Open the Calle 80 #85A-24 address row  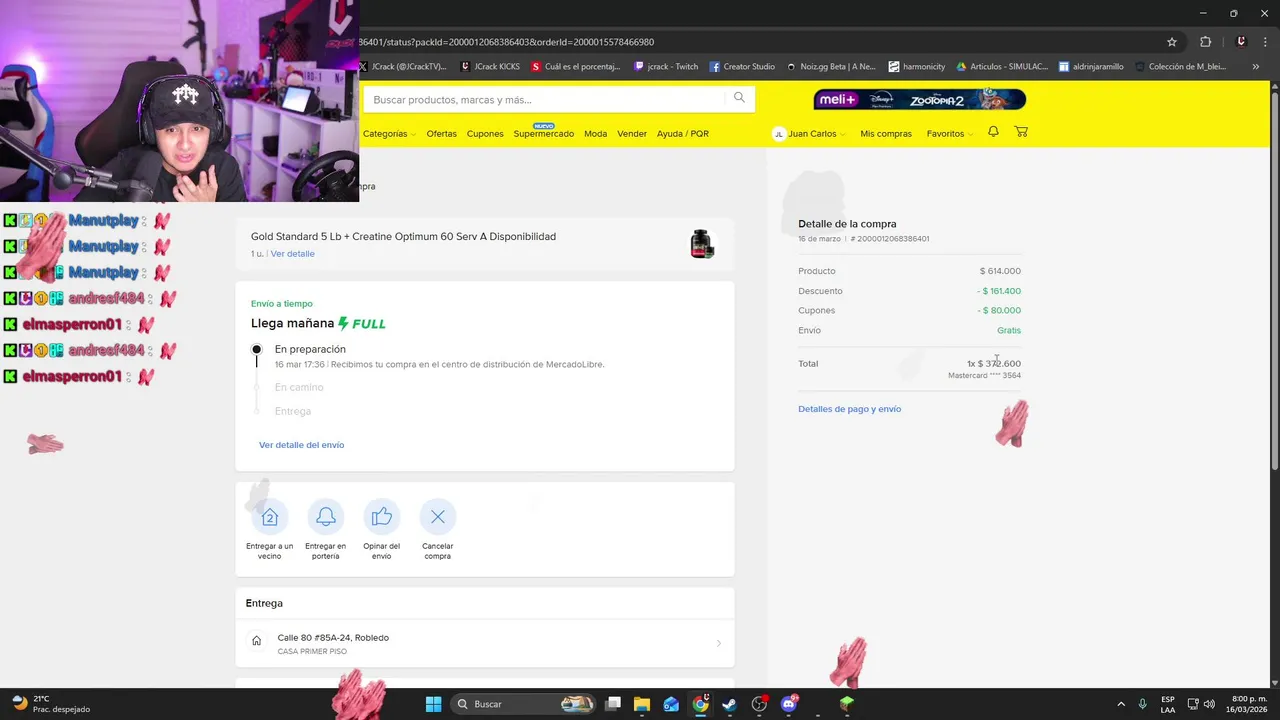(x=485, y=643)
